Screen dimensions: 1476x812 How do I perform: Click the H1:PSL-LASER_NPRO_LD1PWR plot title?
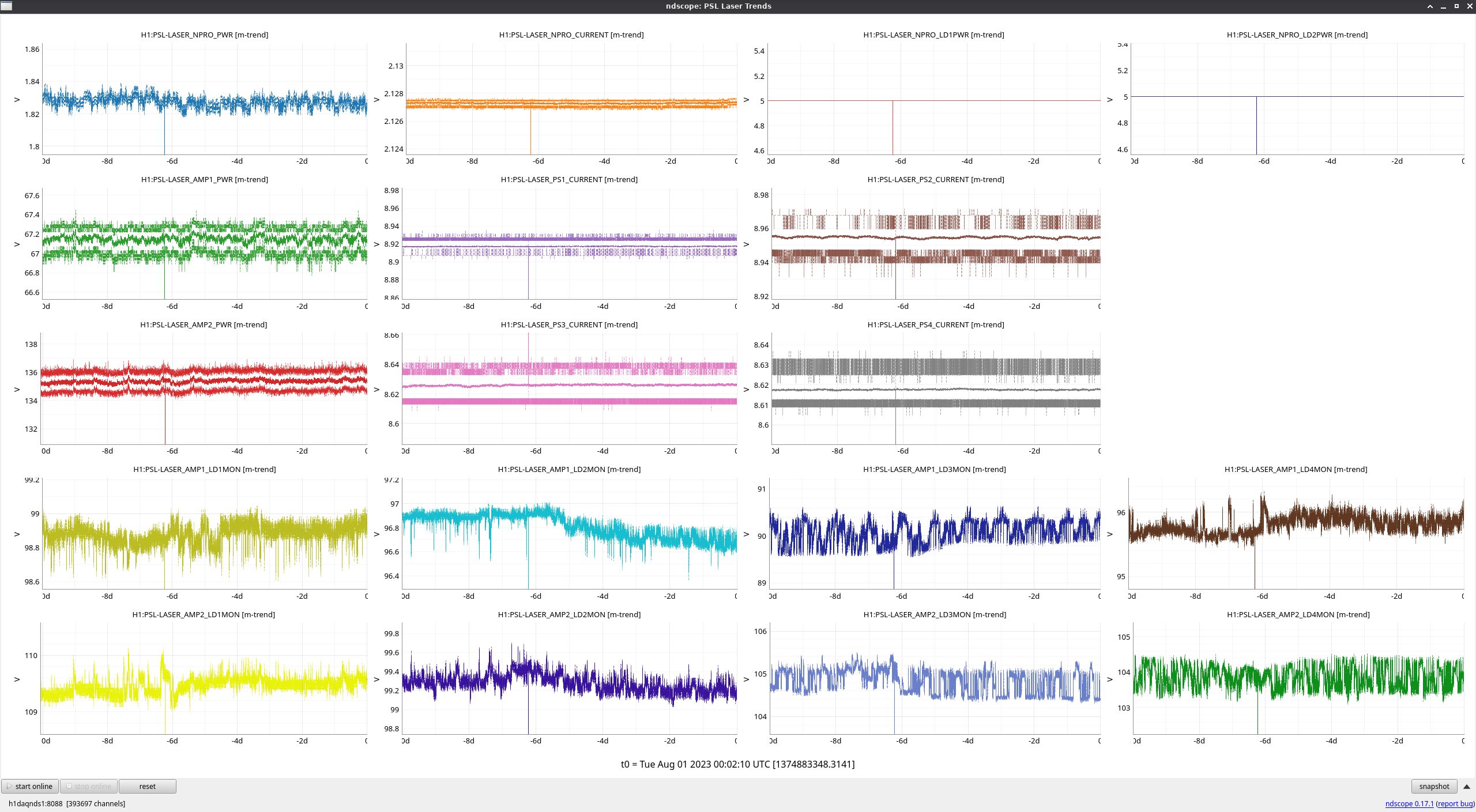pyautogui.click(x=933, y=35)
